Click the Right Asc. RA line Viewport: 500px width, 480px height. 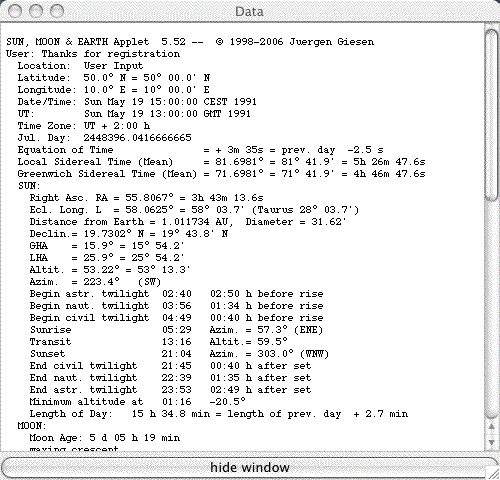pyautogui.click(x=146, y=198)
